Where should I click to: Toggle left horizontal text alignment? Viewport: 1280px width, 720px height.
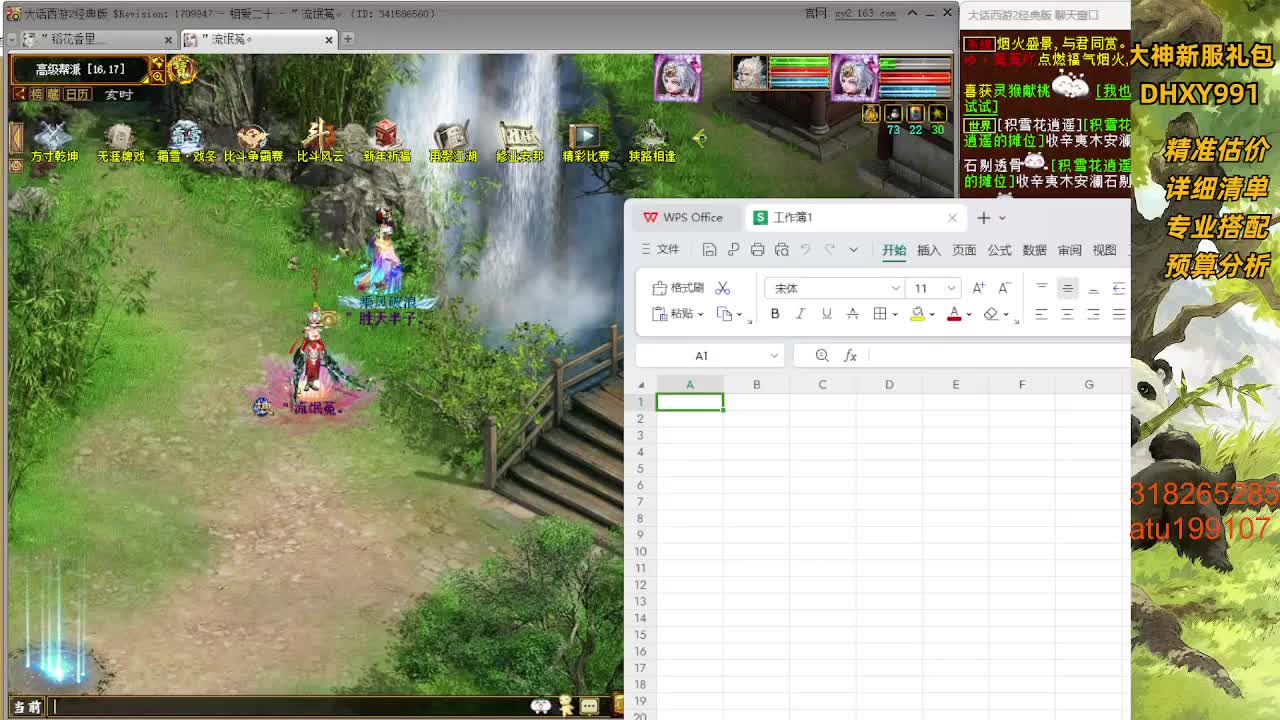(1041, 314)
